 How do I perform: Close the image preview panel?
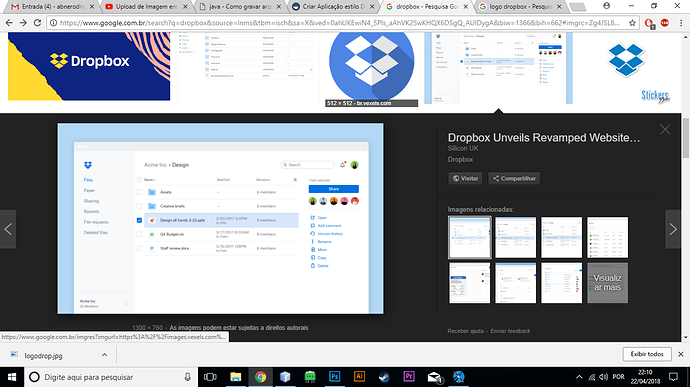click(x=665, y=129)
